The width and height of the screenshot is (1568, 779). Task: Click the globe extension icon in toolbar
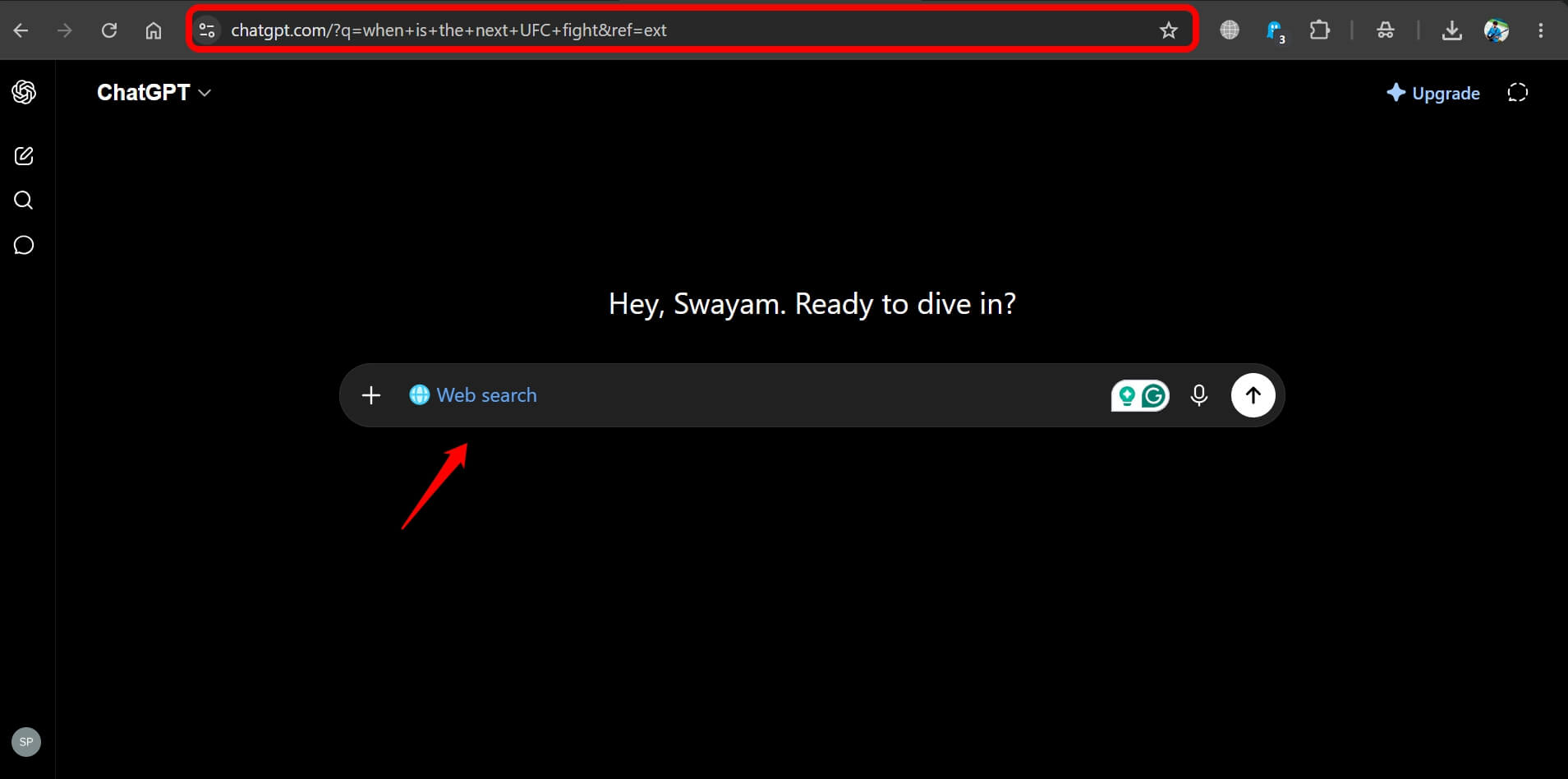point(1230,30)
